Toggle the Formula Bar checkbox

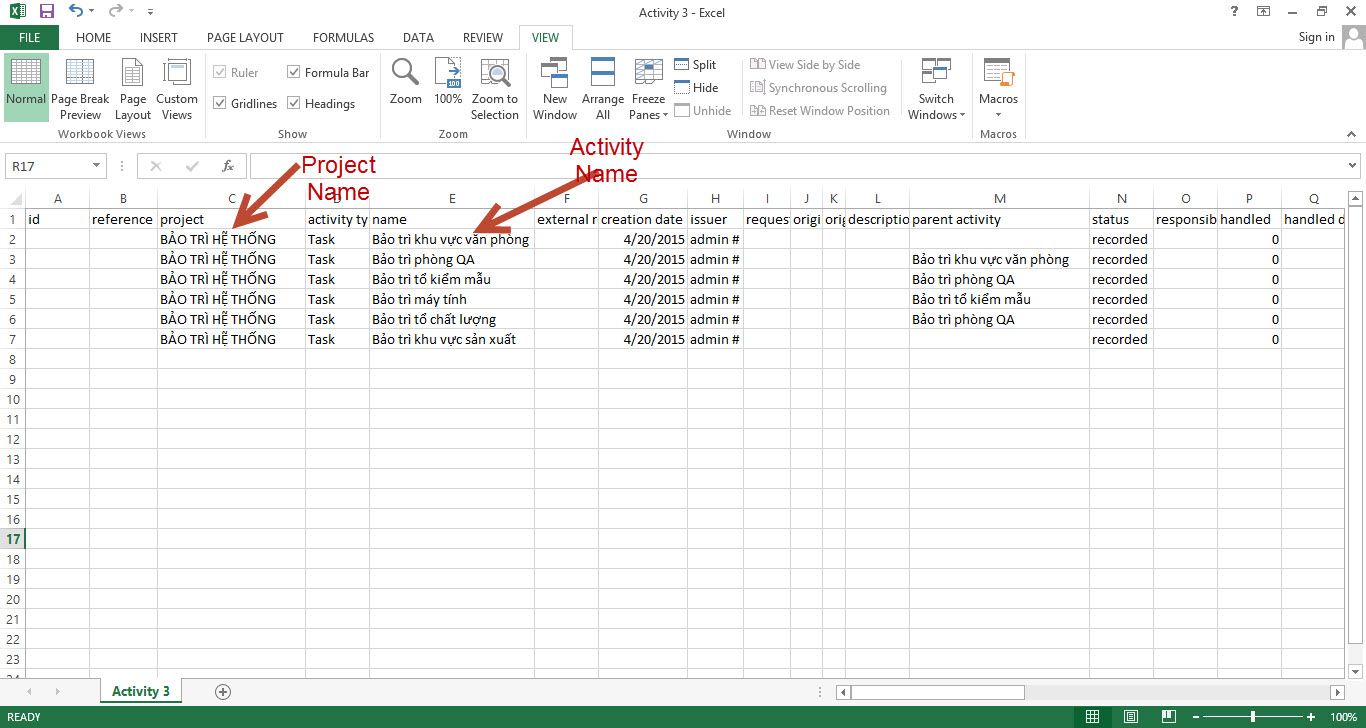click(x=294, y=73)
